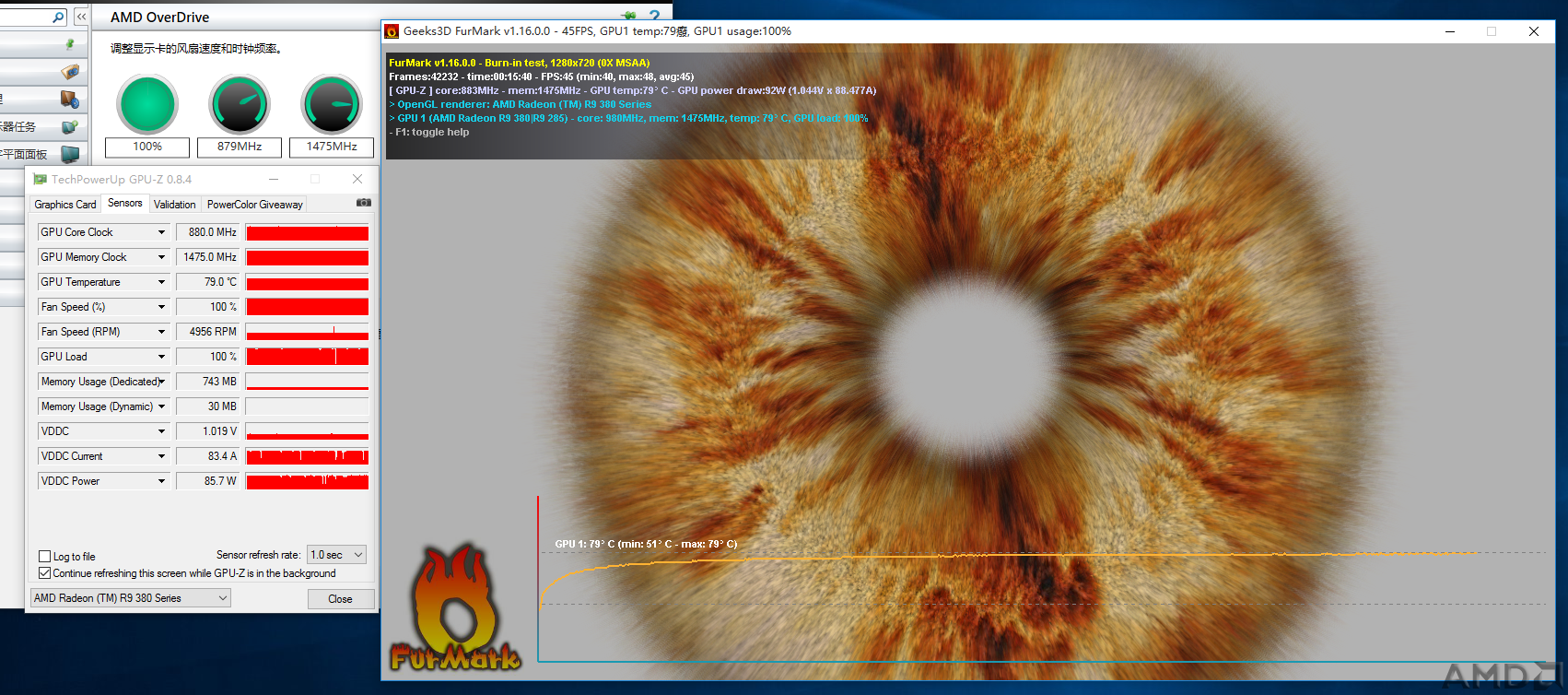Click the 879MHz value box
The width and height of the screenshot is (1568, 695).
pos(240,147)
